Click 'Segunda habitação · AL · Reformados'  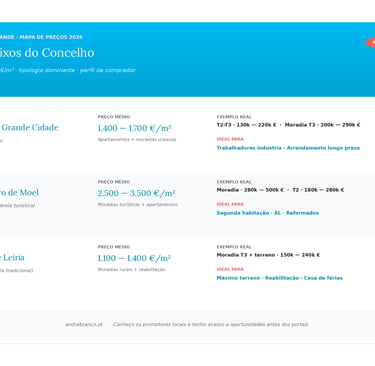point(268,213)
